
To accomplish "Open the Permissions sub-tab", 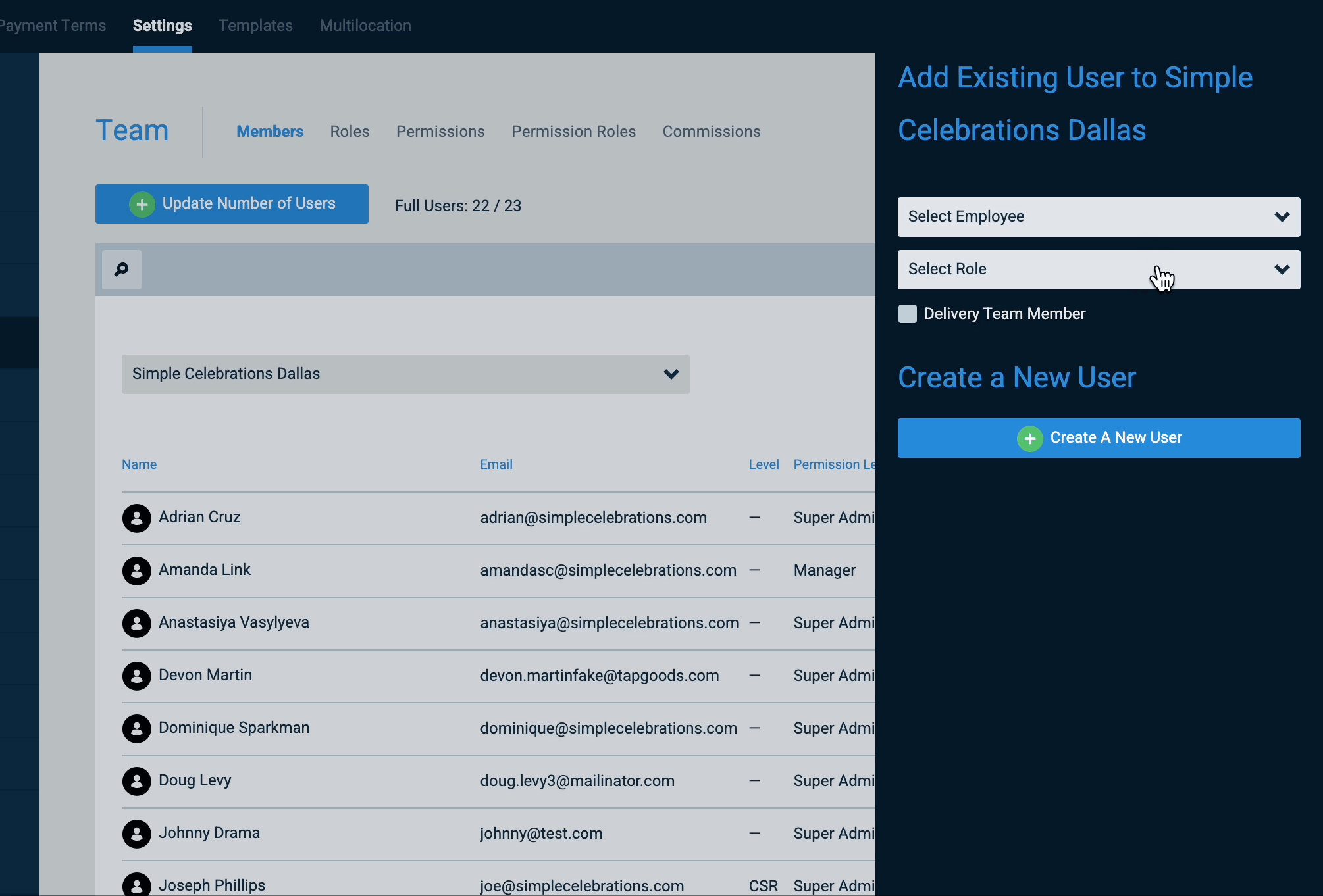I will click(440, 132).
